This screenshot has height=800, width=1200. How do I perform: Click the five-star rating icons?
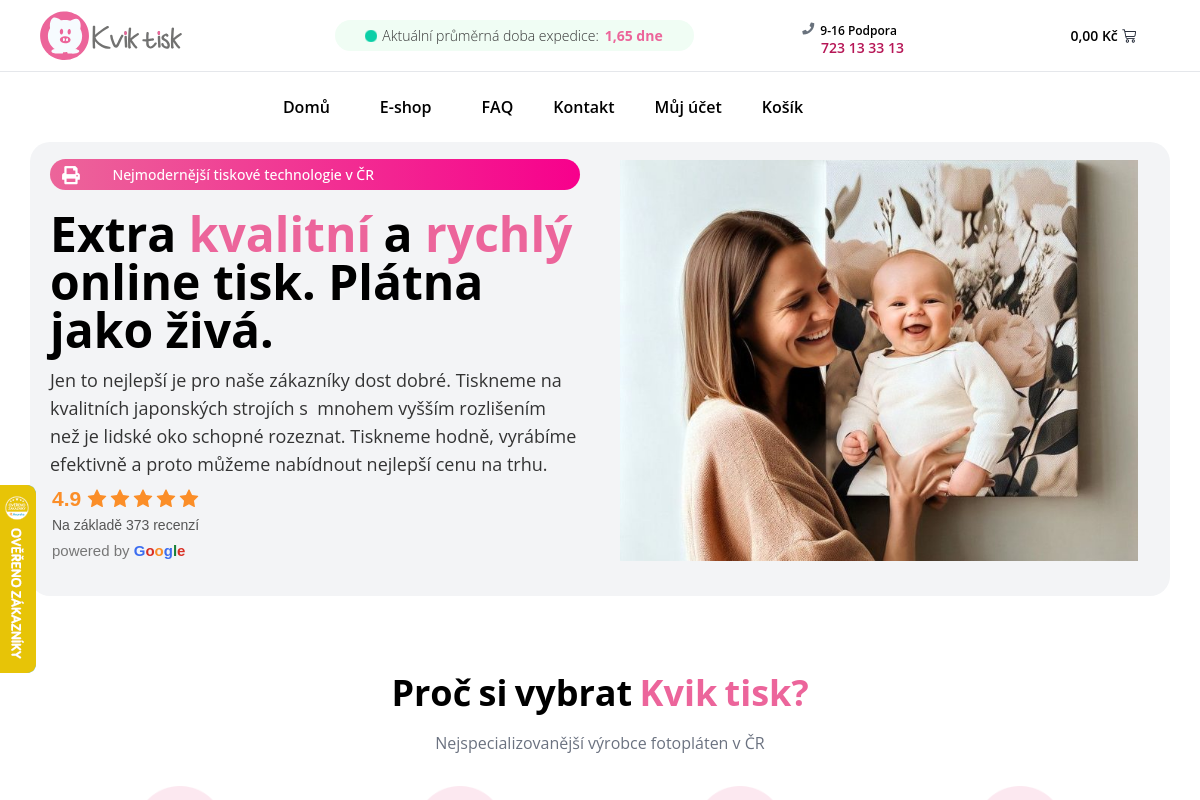(x=143, y=498)
